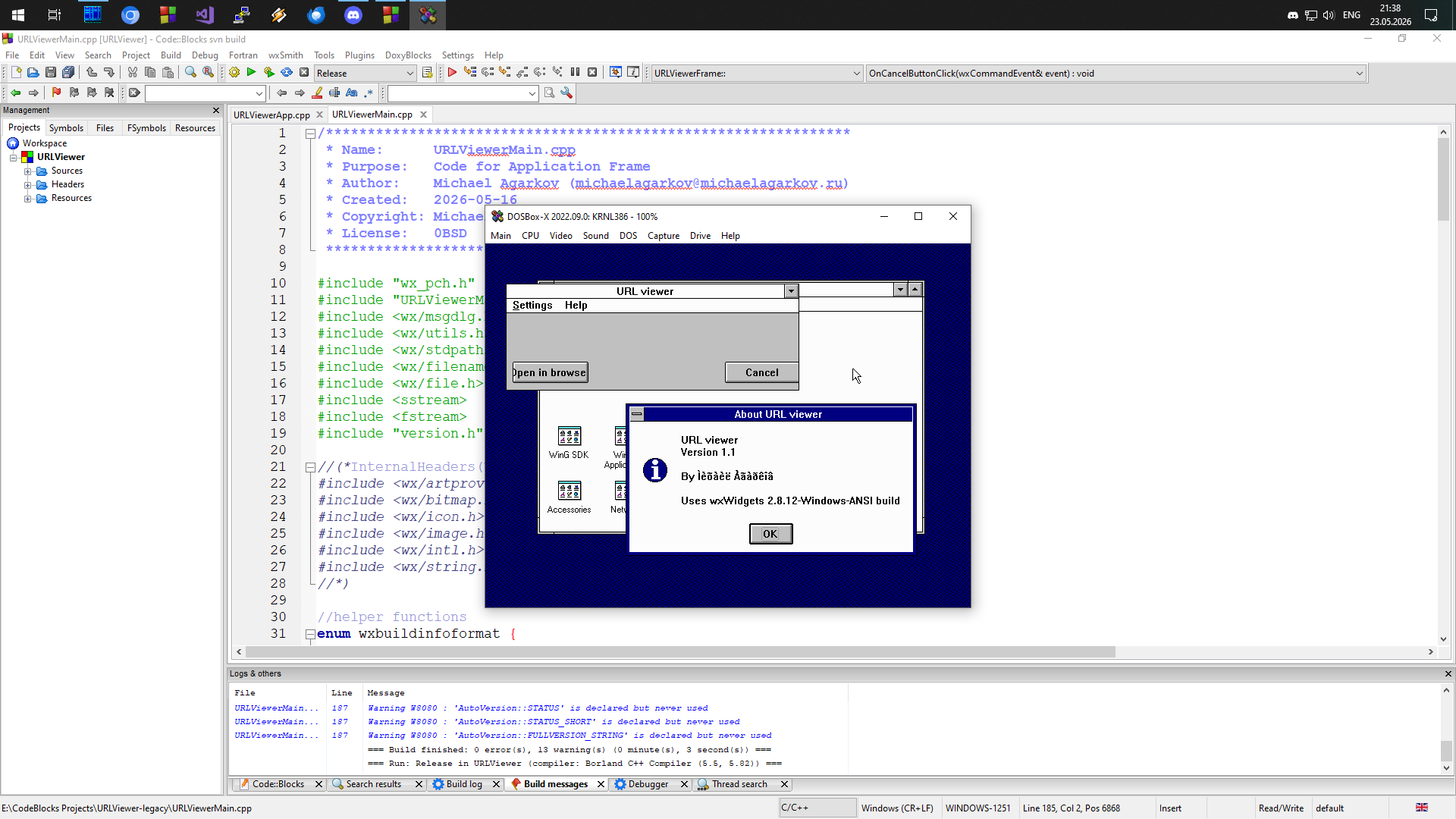Screen dimensions: 1456x819
Task: Open the Plugins menu
Action: (359, 55)
